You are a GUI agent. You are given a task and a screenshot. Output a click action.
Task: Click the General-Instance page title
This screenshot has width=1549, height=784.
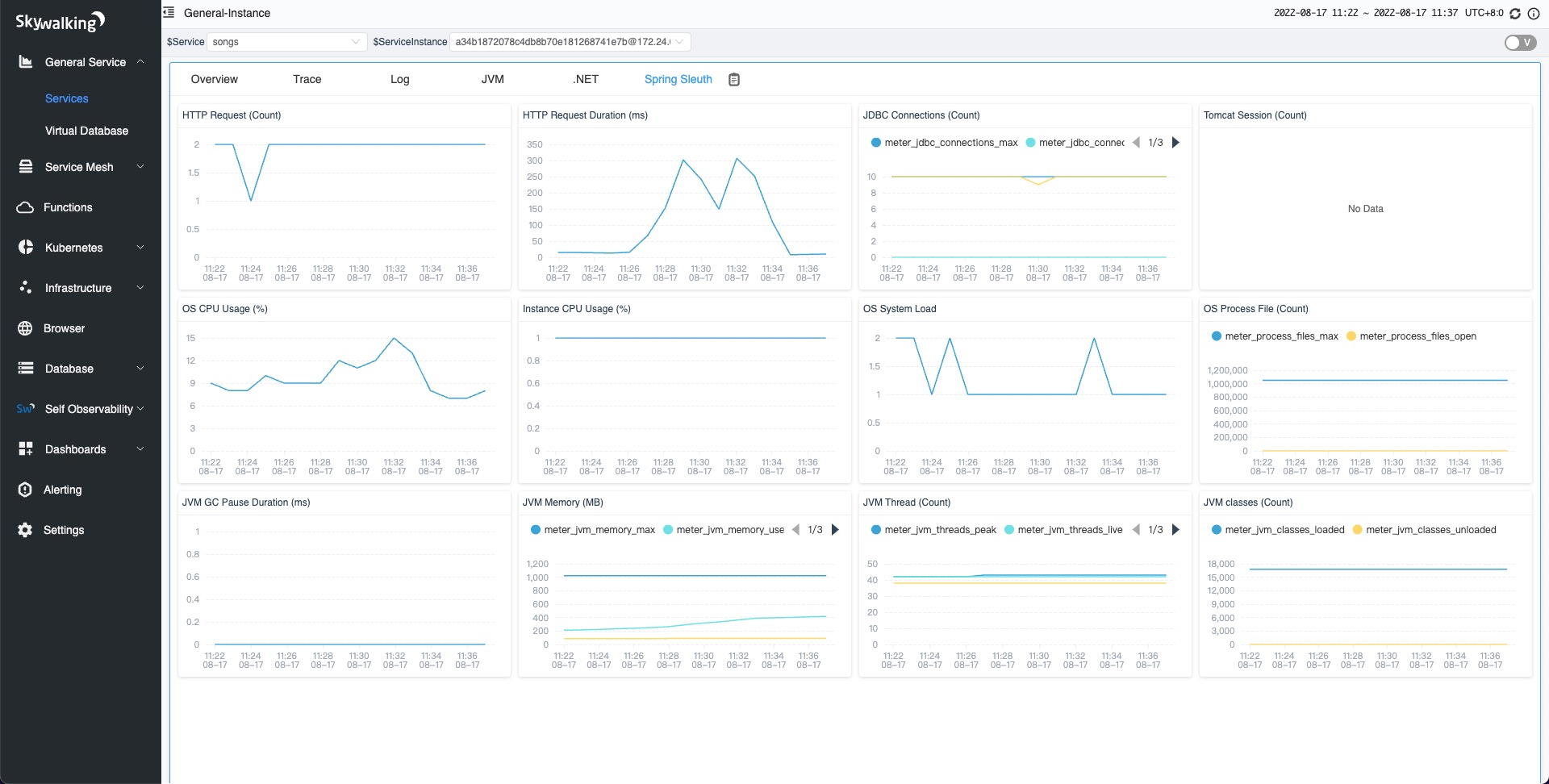click(x=227, y=13)
